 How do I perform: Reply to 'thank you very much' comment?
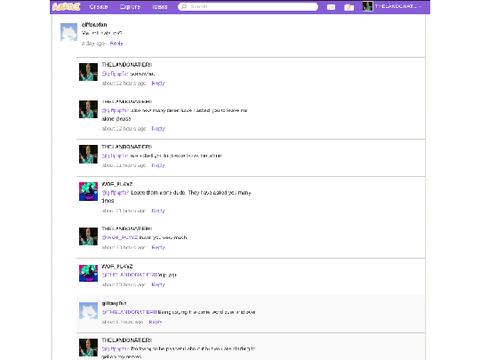pyautogui.click(x=158, y=247)
